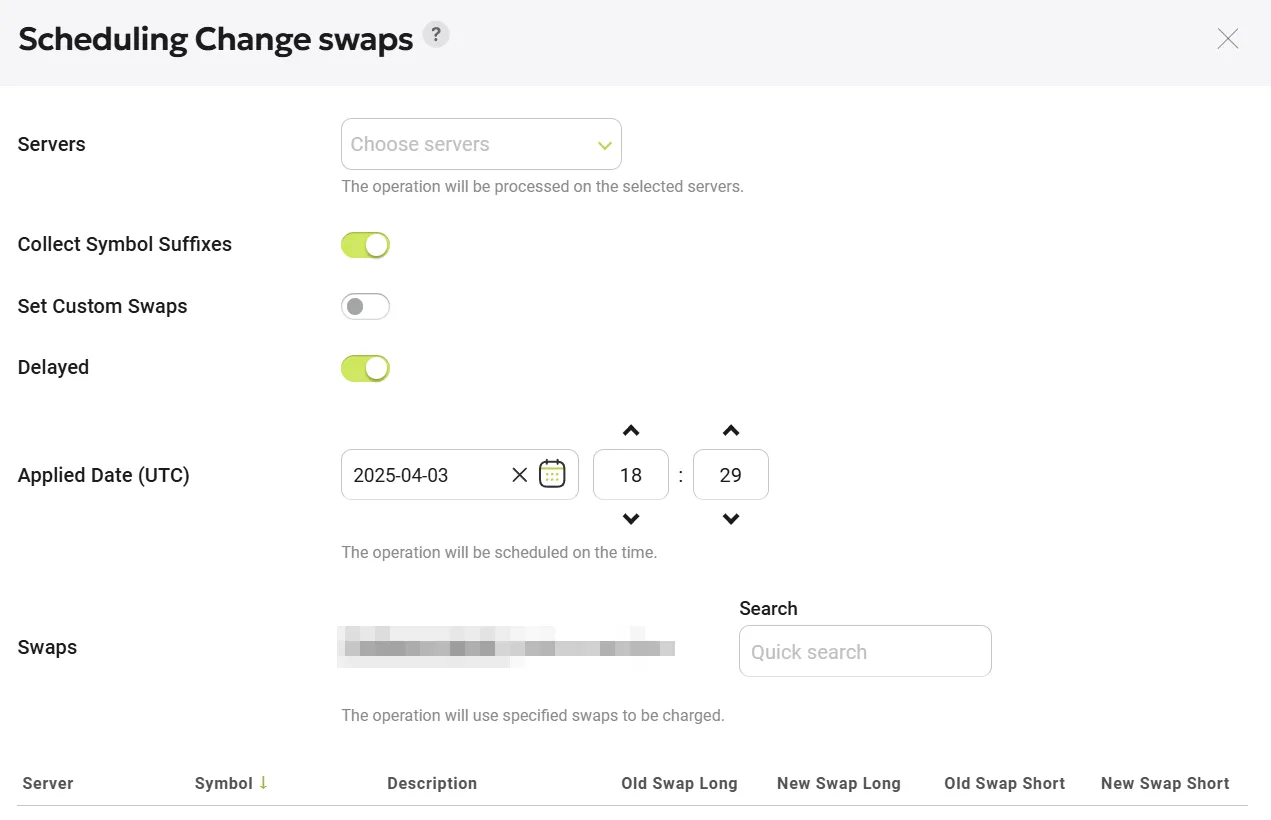Enable the Set Custom Swaps toggle

click(x=365, y=306)
